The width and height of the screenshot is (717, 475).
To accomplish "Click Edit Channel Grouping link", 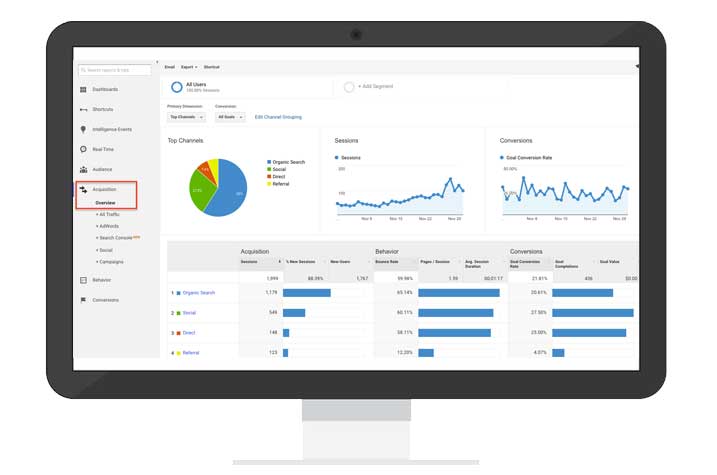I will [x=278, y=117].
